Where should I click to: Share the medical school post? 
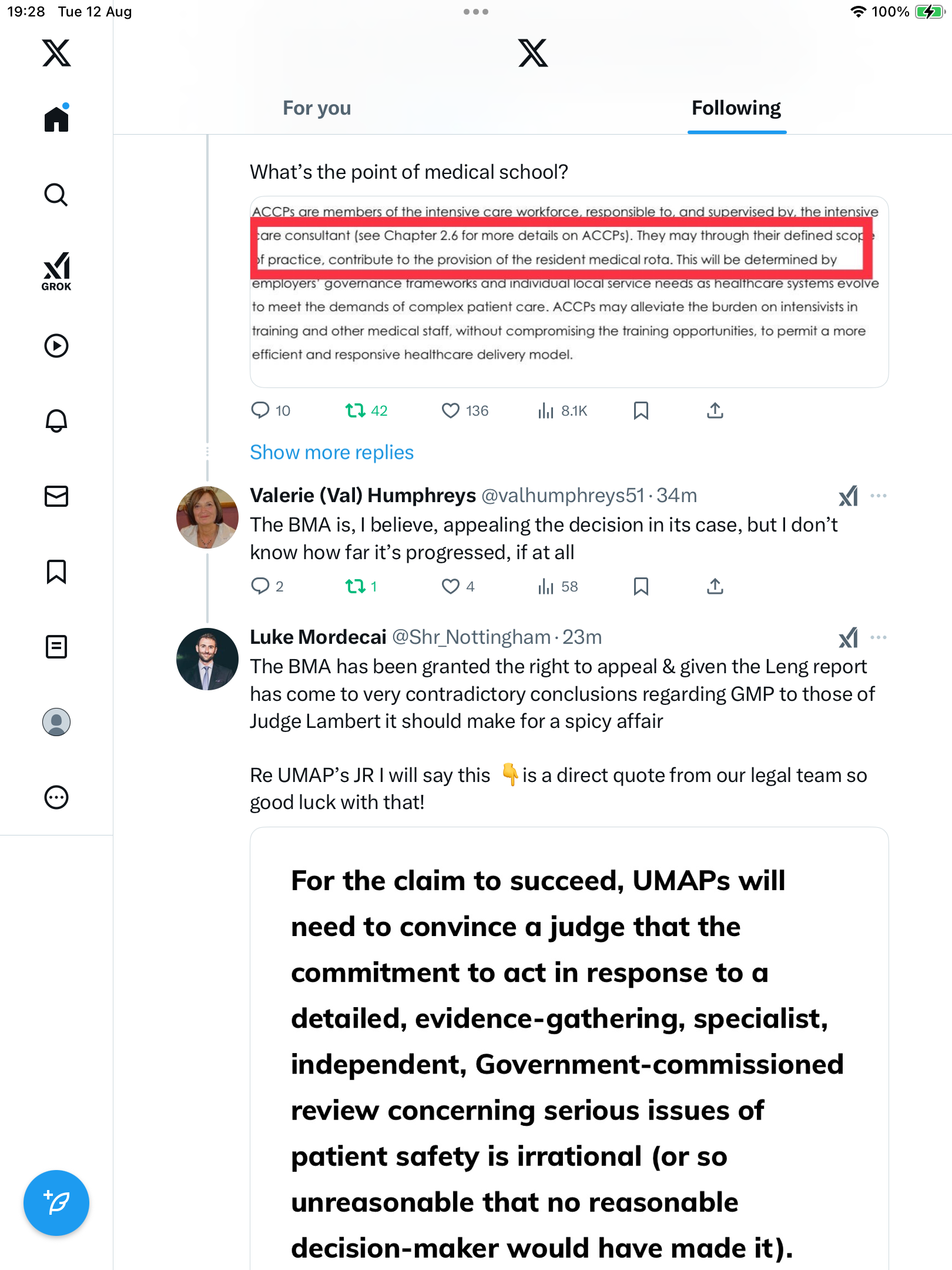click(x=715, y=410)
